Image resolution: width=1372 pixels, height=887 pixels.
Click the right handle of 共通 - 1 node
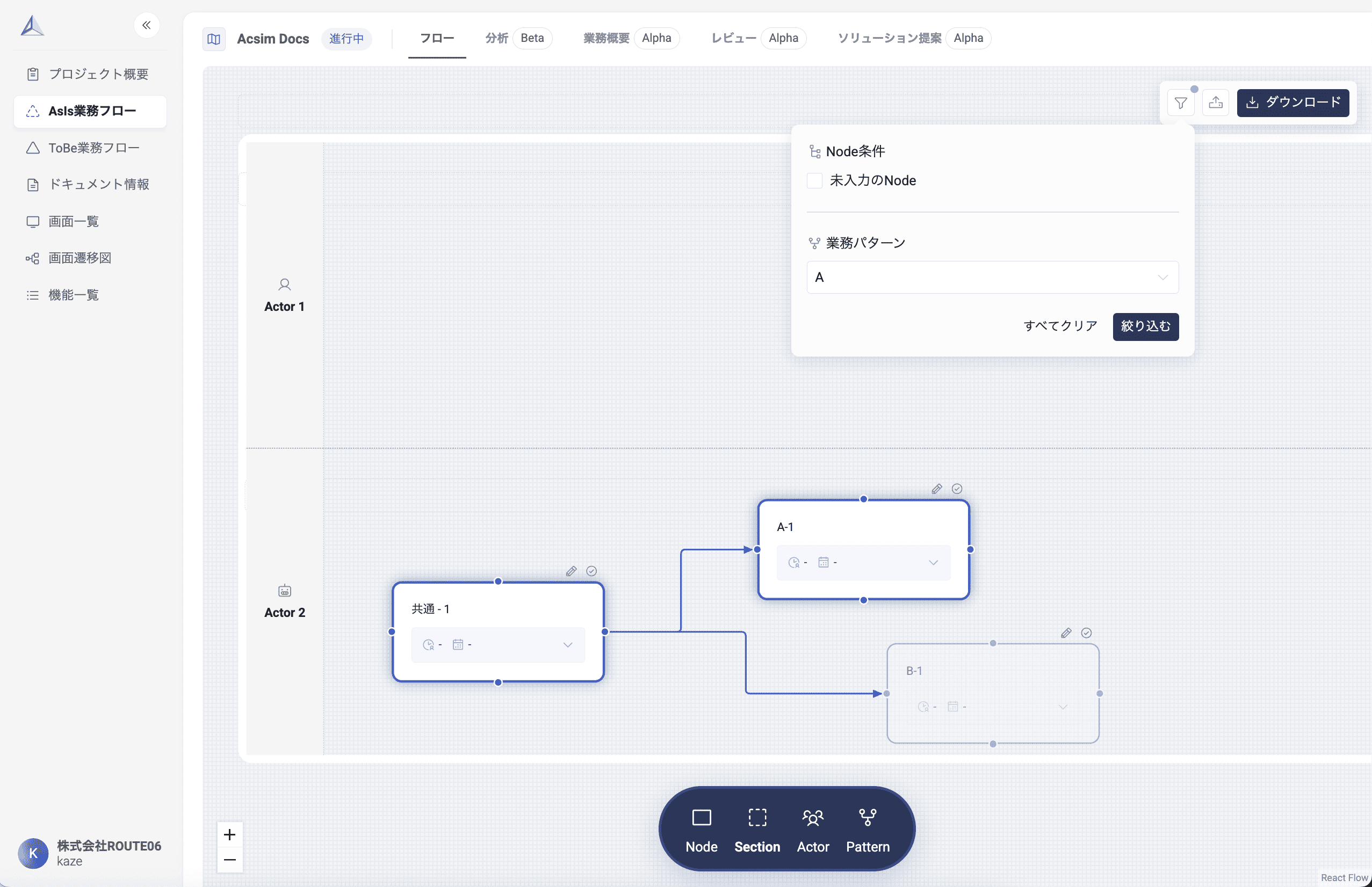tap(605, 632)
